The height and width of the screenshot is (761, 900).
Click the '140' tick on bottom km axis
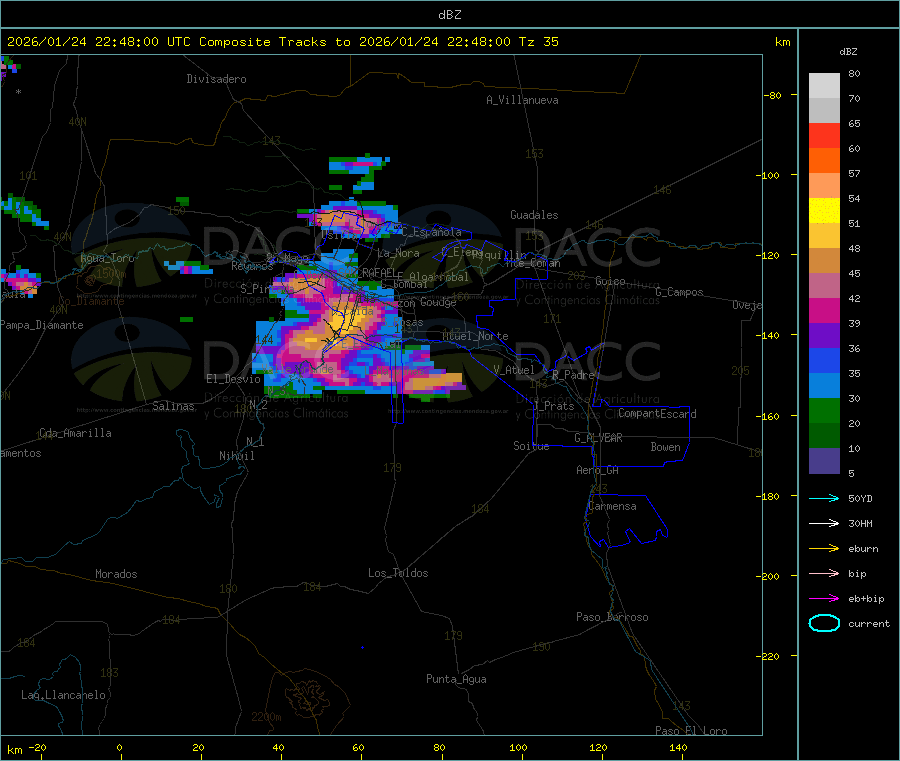pos(678,747)
